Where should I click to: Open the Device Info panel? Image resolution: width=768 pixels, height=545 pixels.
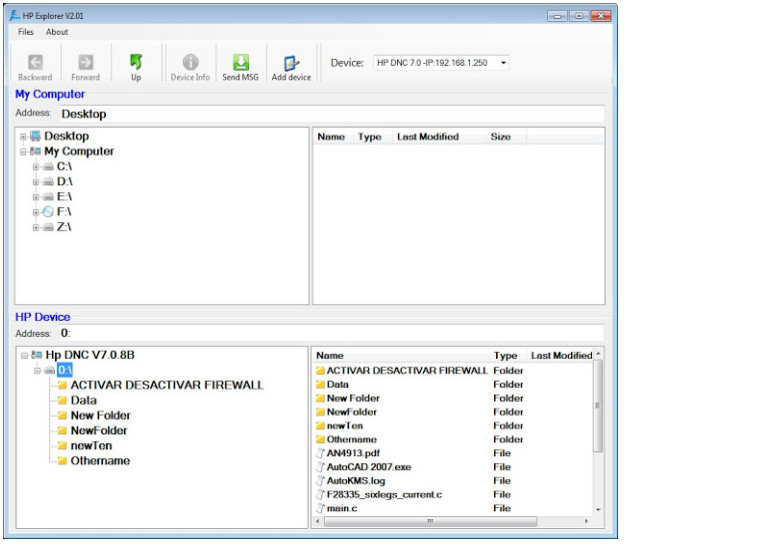click(190, 63)
